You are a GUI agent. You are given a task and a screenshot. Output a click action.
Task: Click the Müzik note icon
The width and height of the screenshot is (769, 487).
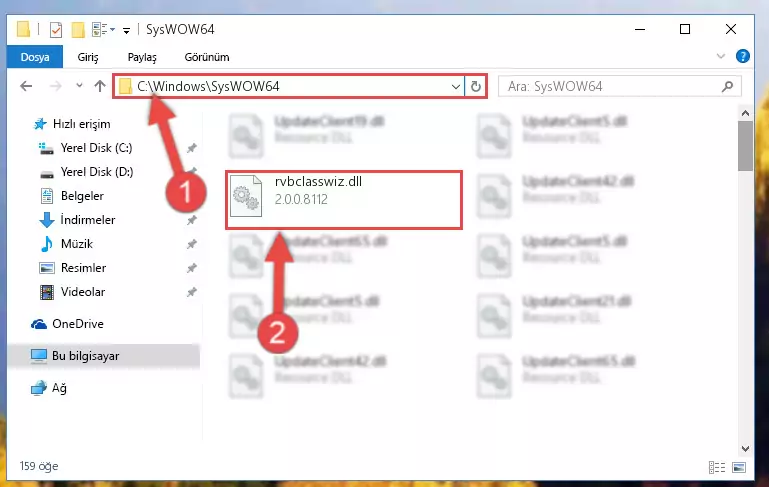47,244
